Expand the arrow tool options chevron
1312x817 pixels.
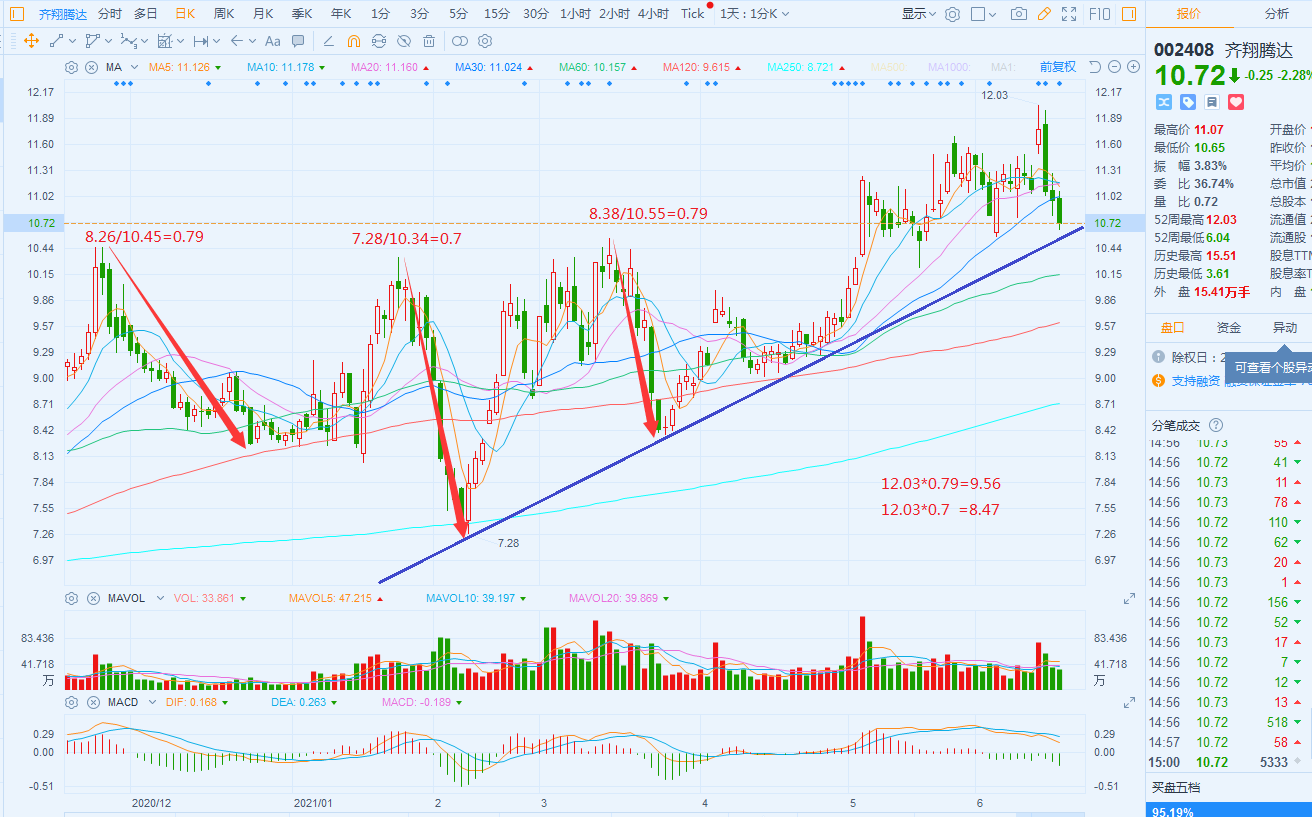252,41
